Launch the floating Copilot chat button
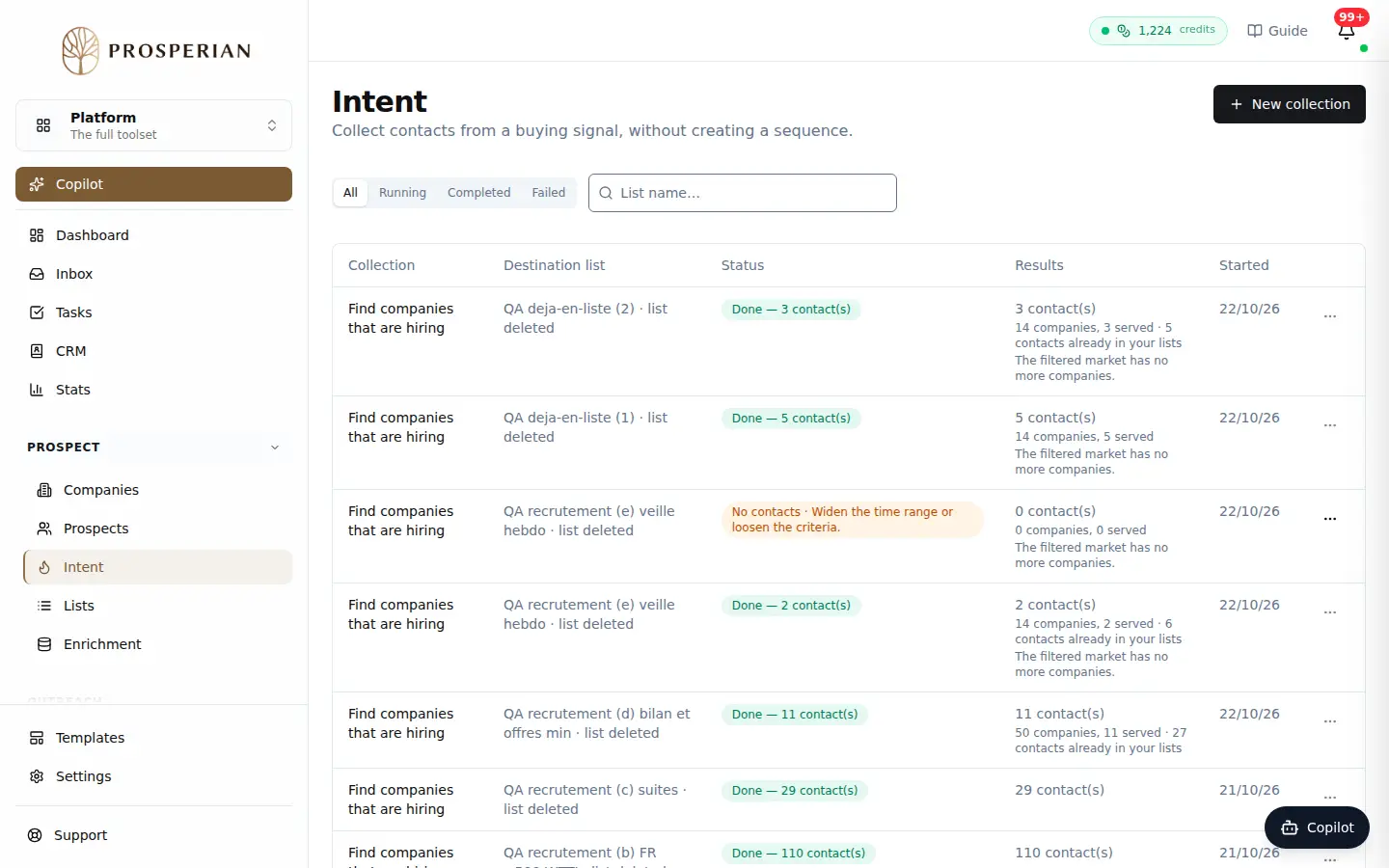The image size is (1389, 868). pos(1317,827)
